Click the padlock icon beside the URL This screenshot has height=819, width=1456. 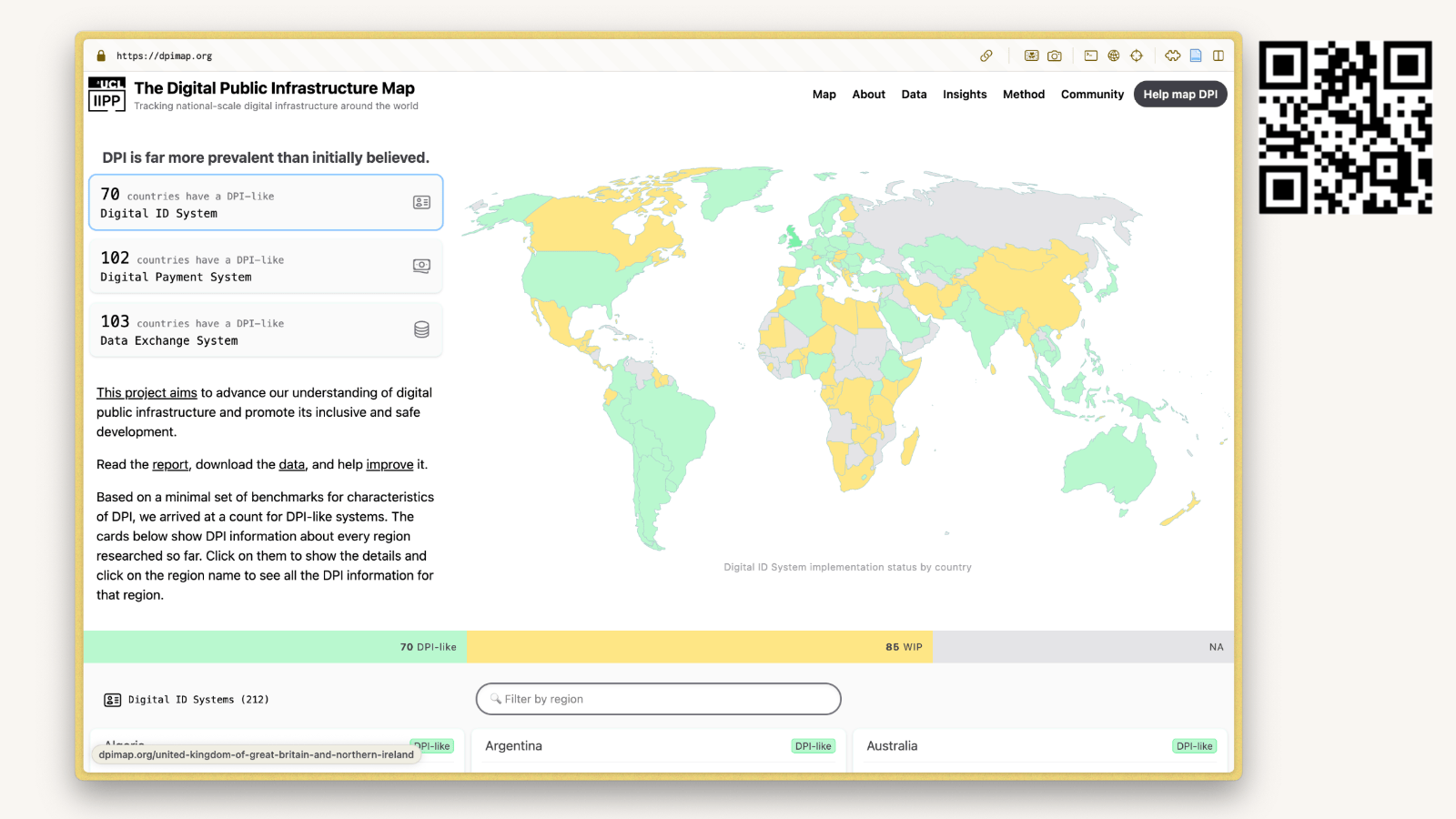[x=101, y=56]
